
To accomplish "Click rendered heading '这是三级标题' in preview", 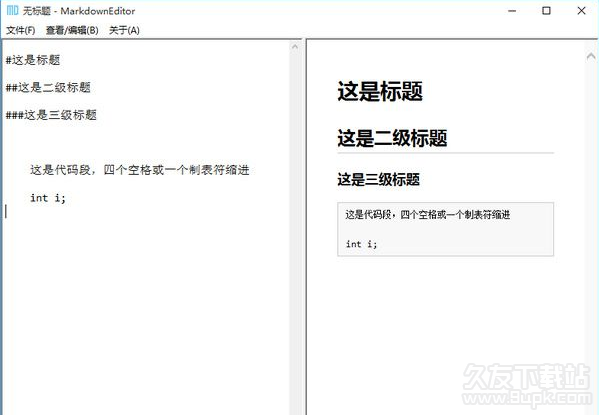I will pos(379,180).
